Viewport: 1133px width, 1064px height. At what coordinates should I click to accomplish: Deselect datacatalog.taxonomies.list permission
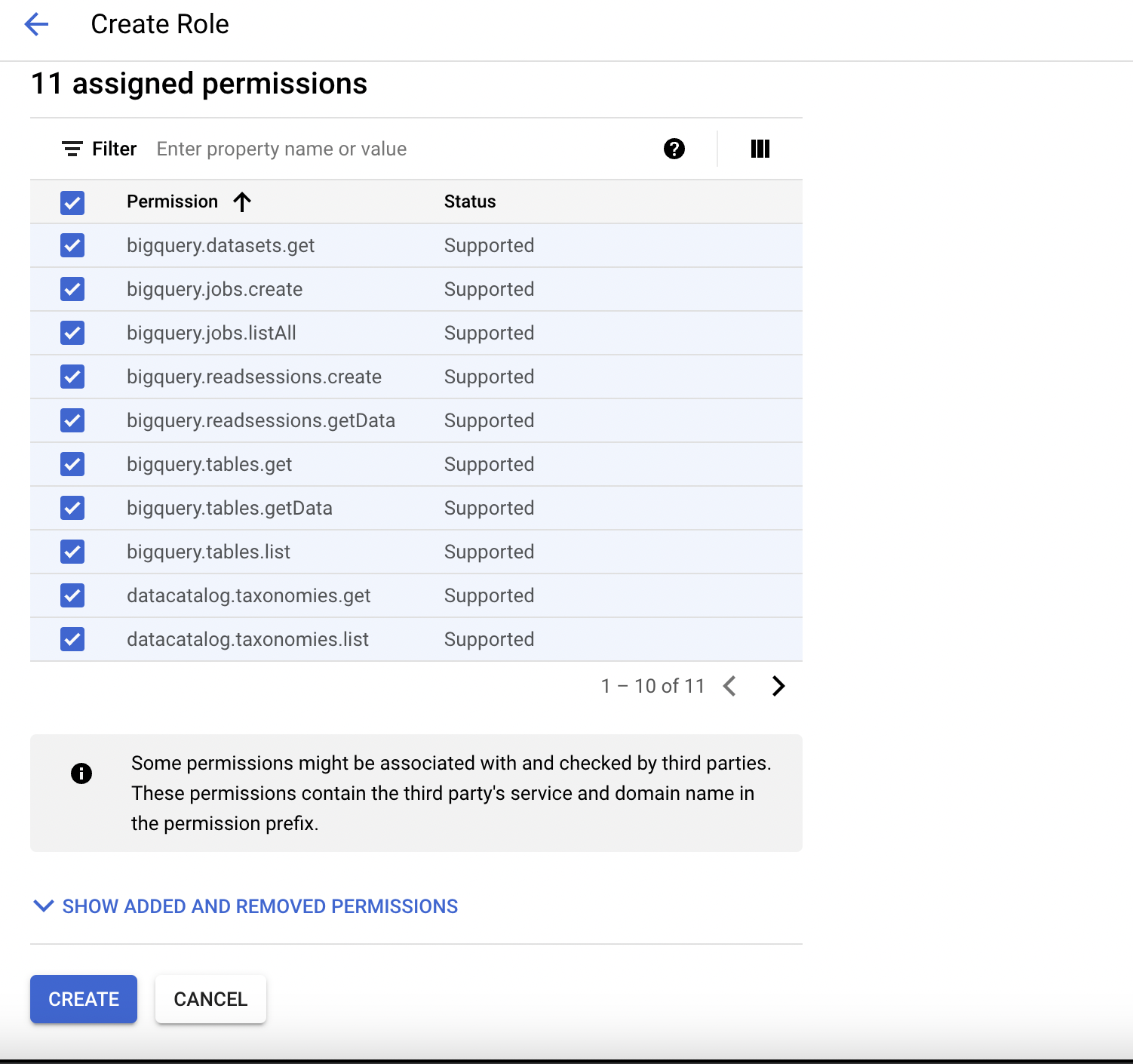(72, 639)
